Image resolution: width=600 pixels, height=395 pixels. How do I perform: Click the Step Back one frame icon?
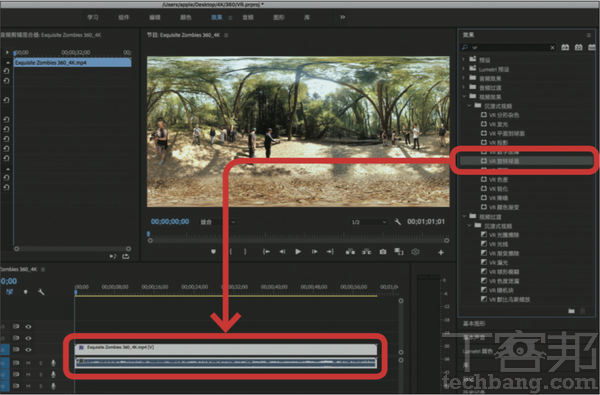(282, 251)
